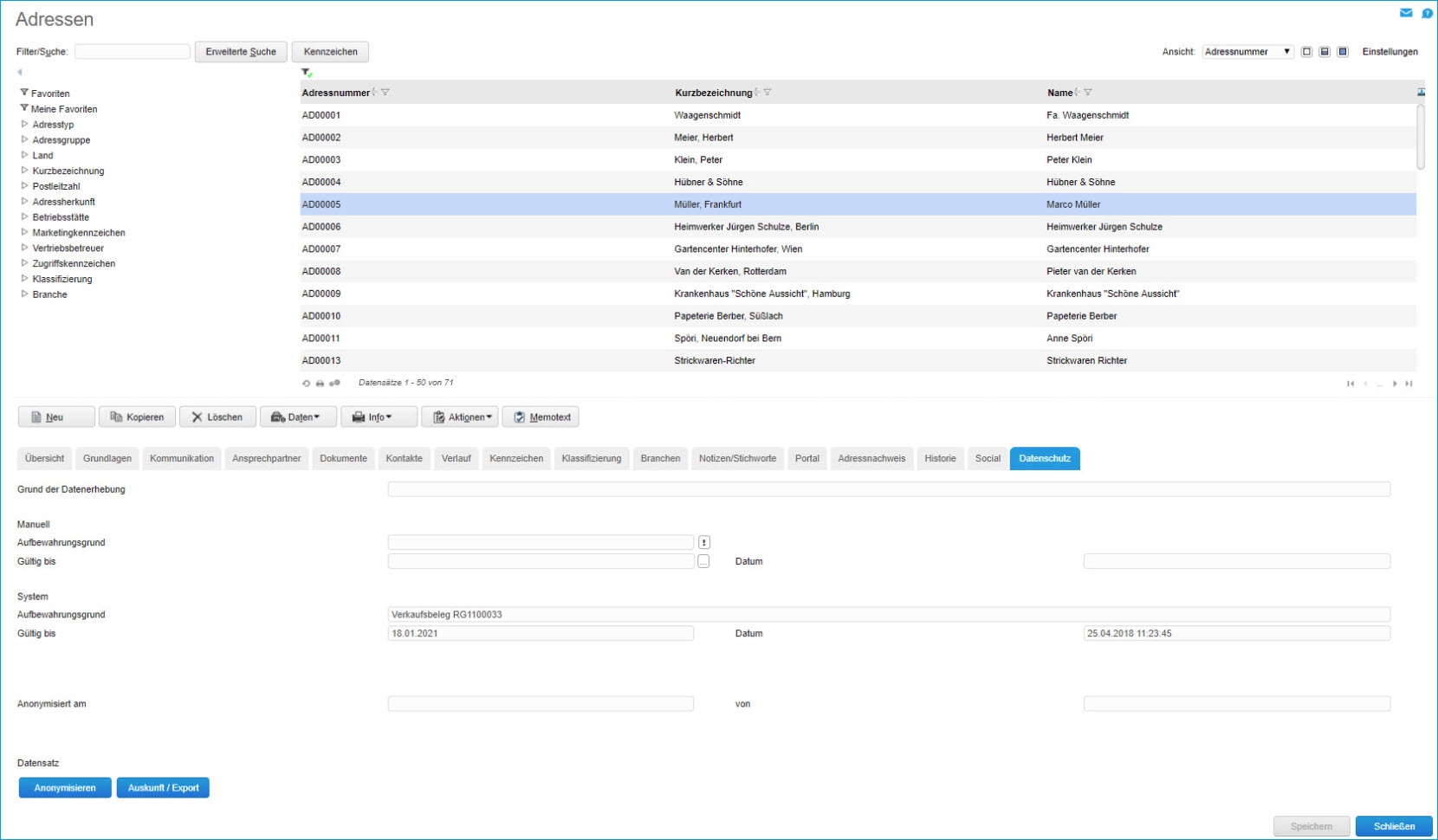Expand the Adressgruppe tree node
The width and height of the screenshot is (1438, 840).
(x=25, y=139)
